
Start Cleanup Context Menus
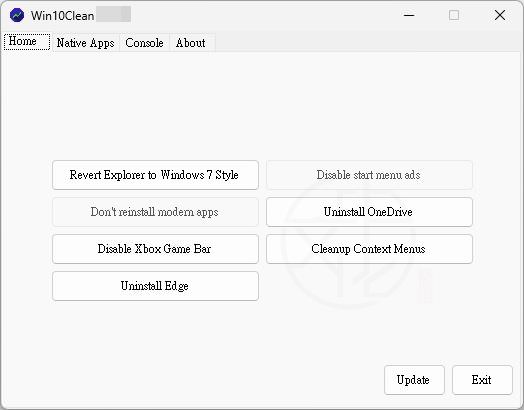pyautogui.click(x=369, y=249)
